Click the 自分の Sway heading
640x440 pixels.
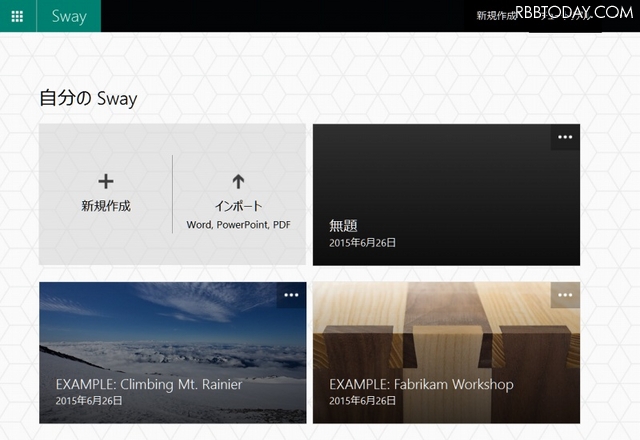[x=88, y=98]
